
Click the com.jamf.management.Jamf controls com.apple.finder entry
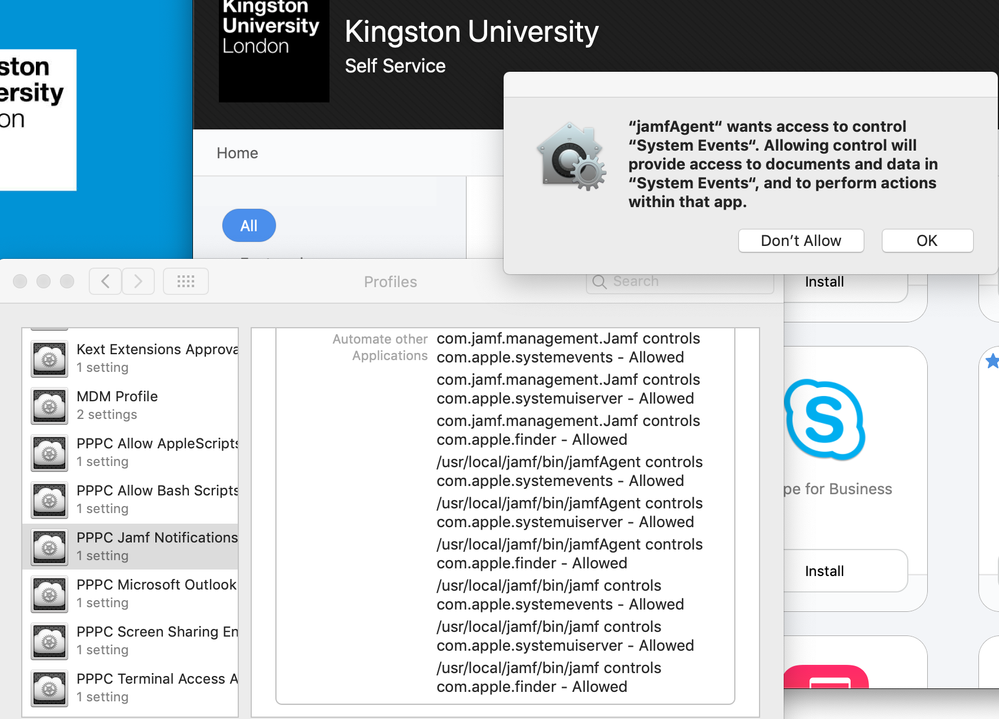pyautogui.click(x=568, y=431)
